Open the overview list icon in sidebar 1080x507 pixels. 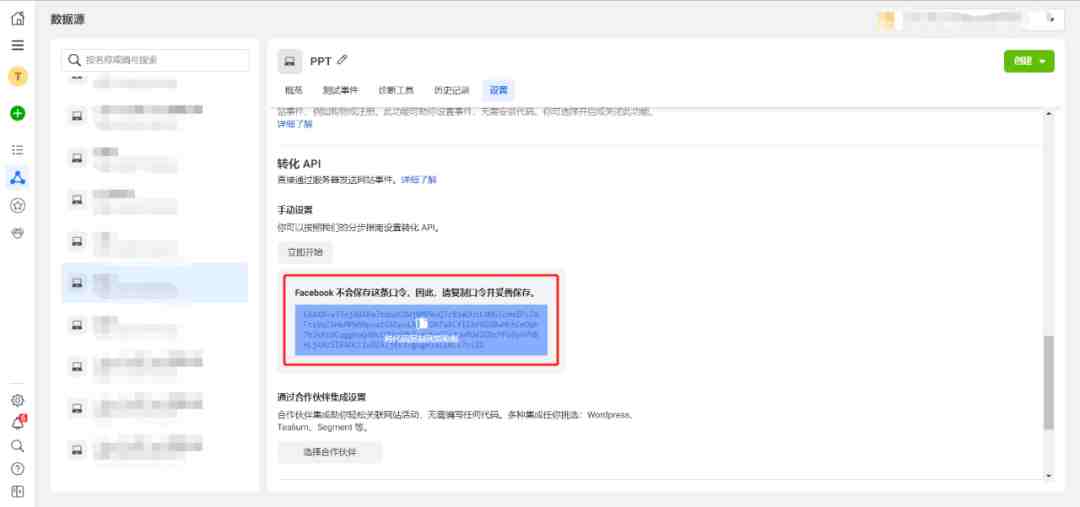18,149
